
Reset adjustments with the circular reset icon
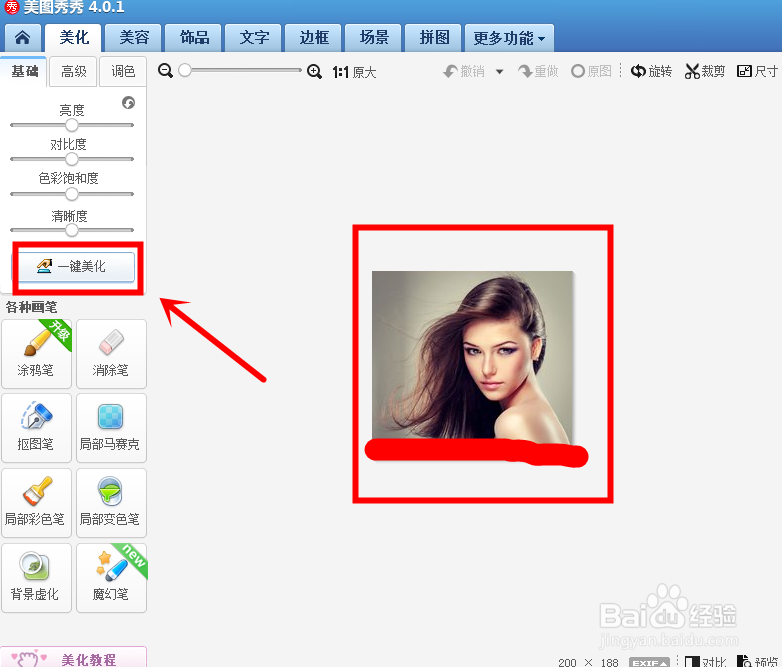tap(128, 102)
